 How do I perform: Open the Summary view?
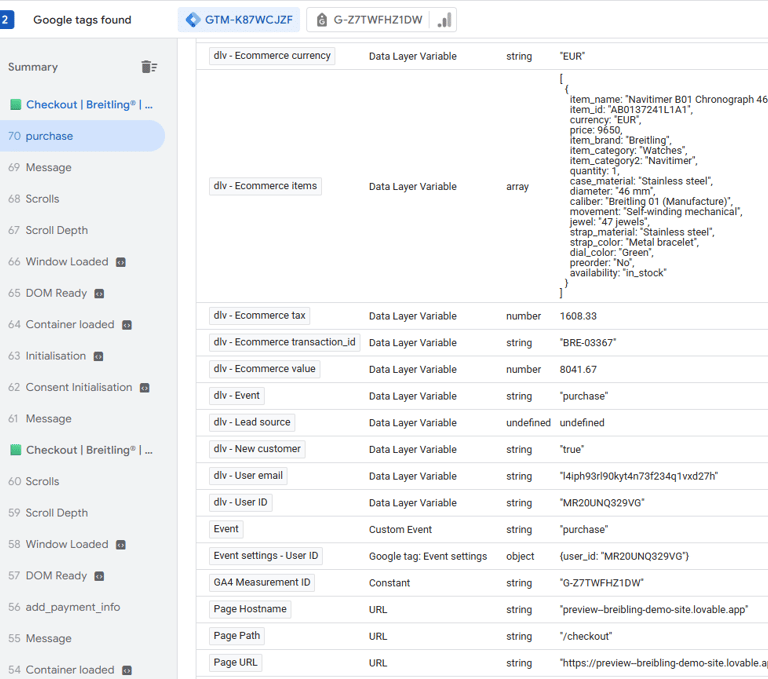click(33, 67)
